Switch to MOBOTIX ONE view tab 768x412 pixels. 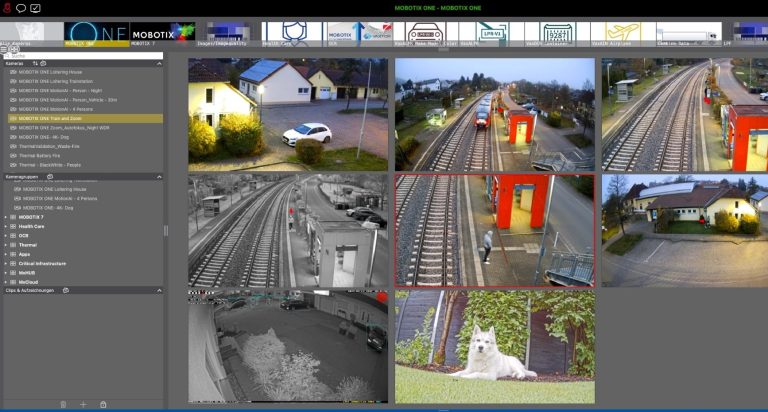coord(97,34)
